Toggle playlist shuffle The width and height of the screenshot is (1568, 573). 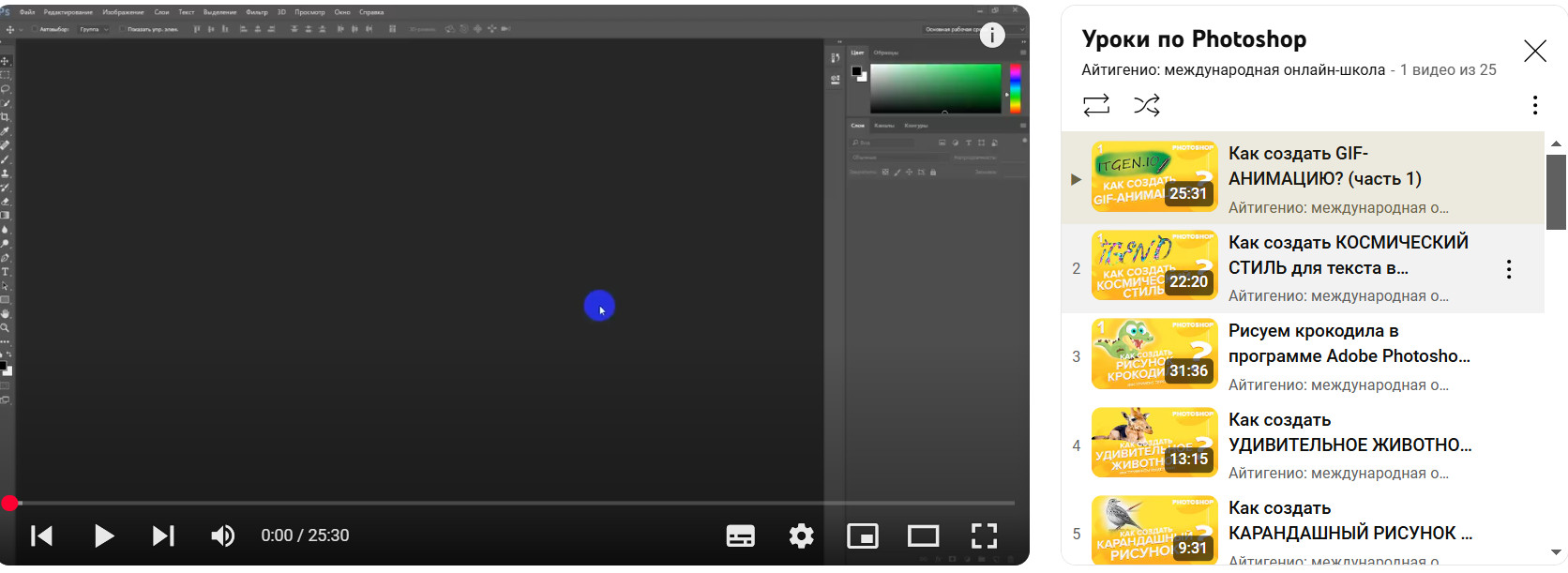click(x=1147, y=104)
